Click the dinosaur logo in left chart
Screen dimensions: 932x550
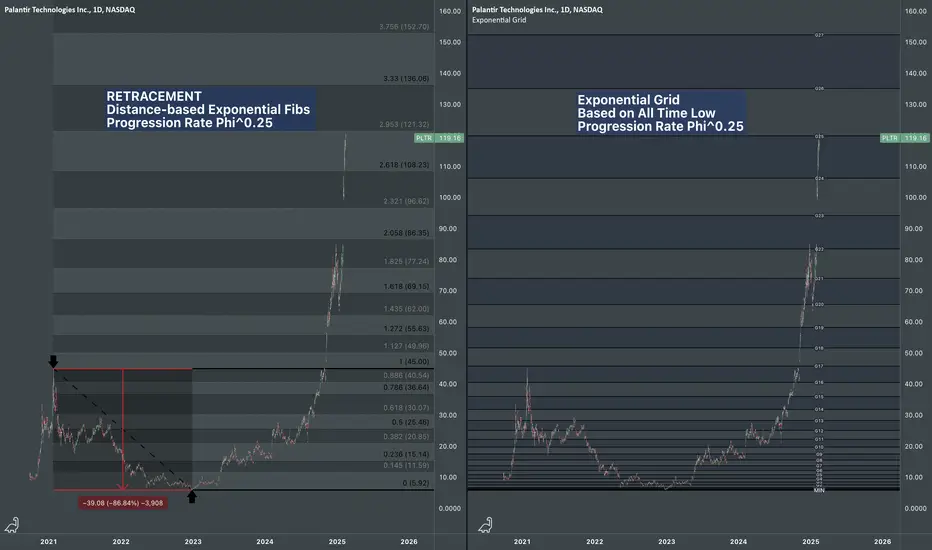pos(12,525)
